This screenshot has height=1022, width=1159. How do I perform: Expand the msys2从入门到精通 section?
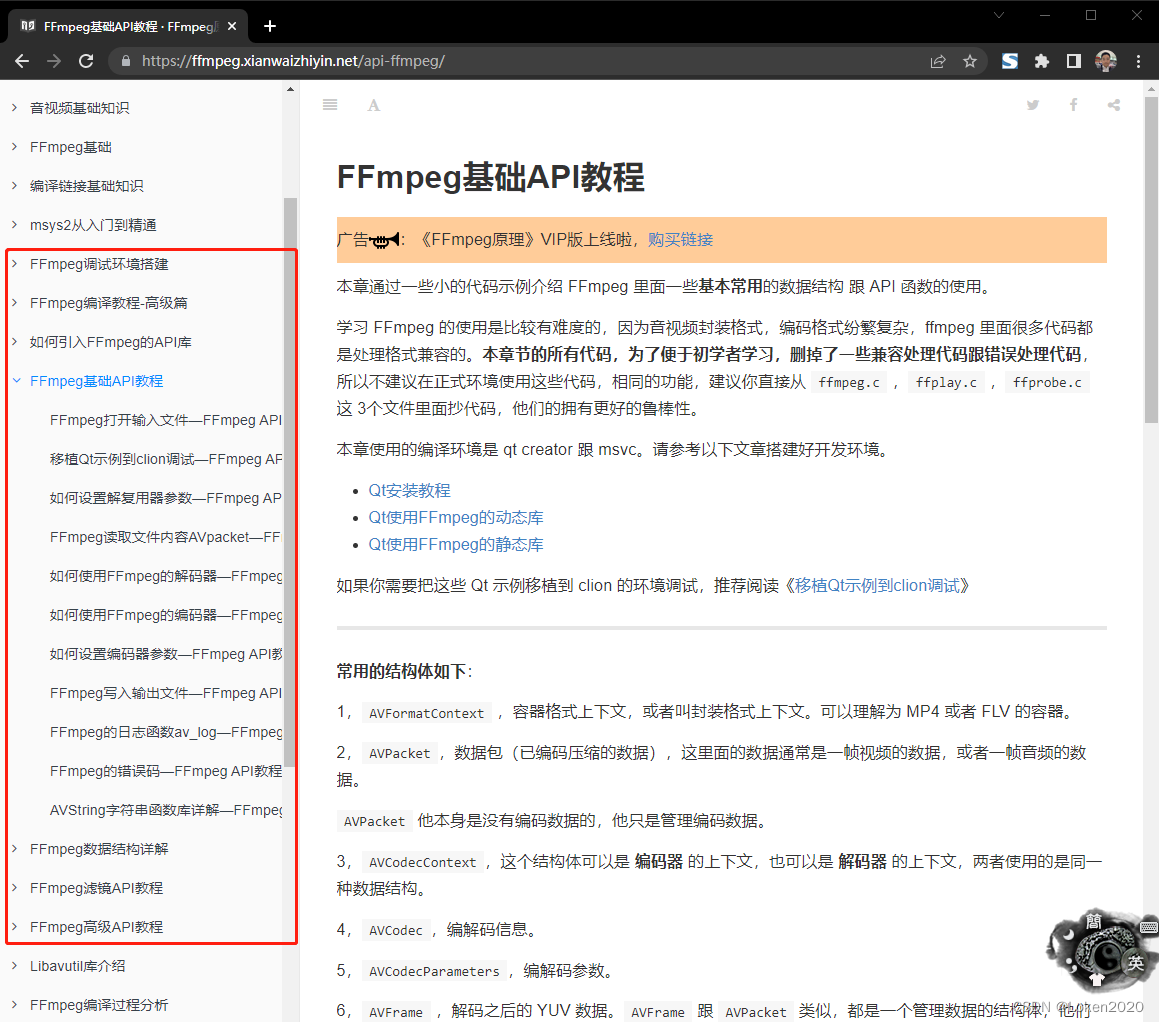[15, 224]
